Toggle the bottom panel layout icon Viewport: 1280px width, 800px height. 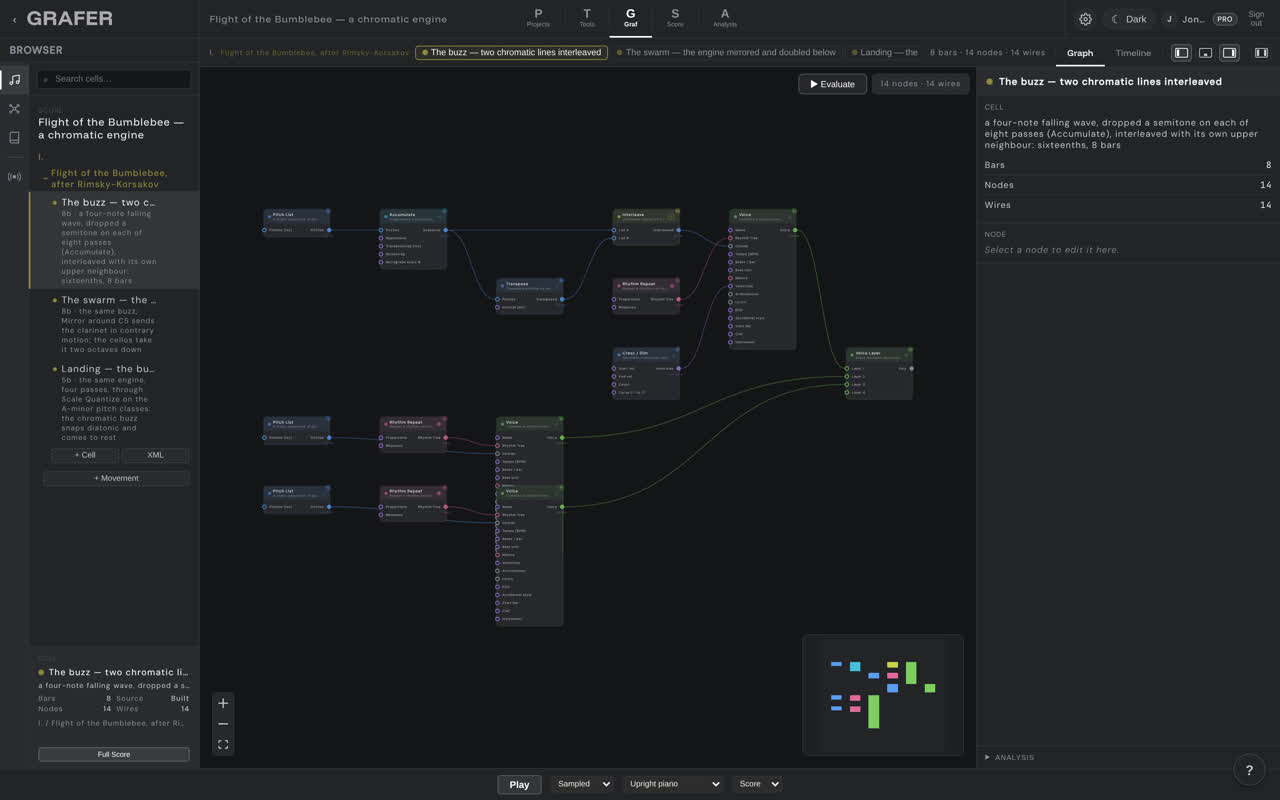click(1206, 53)
